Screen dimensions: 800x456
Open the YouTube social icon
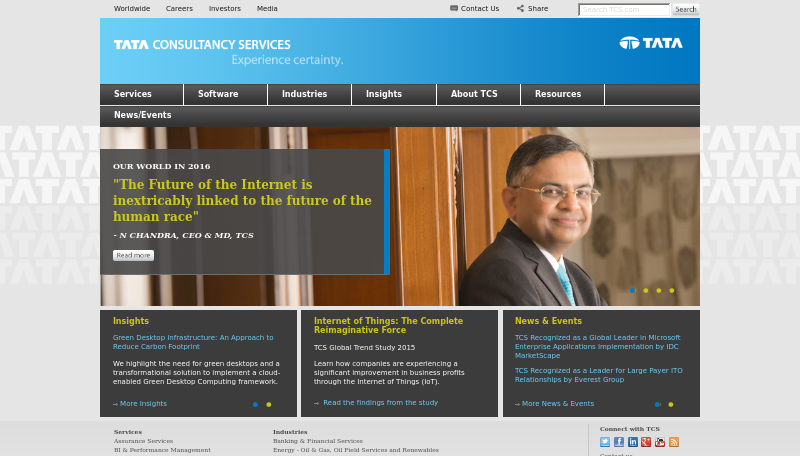coord(660,442)
